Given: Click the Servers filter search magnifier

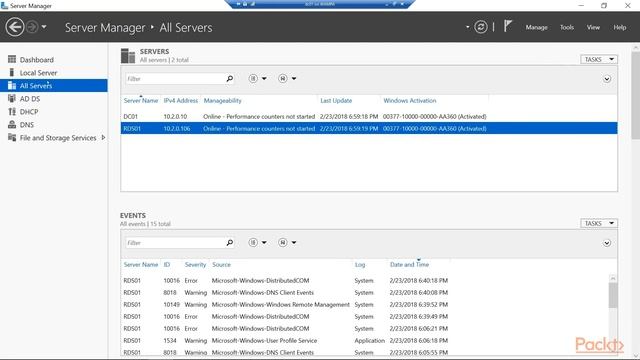Looking at the screenshot, I should pyautogui.click(x=230, y=79).
